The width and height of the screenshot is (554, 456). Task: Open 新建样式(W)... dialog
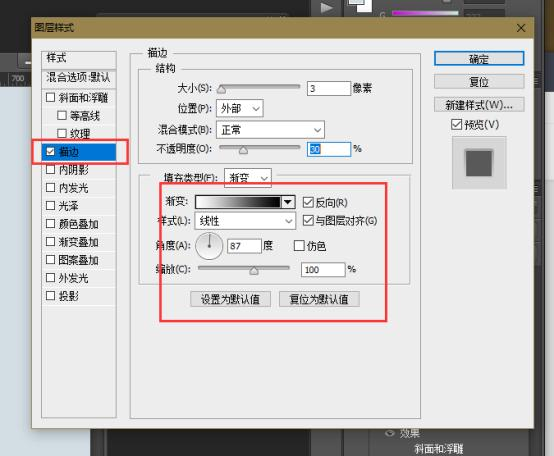coord(479,105)
